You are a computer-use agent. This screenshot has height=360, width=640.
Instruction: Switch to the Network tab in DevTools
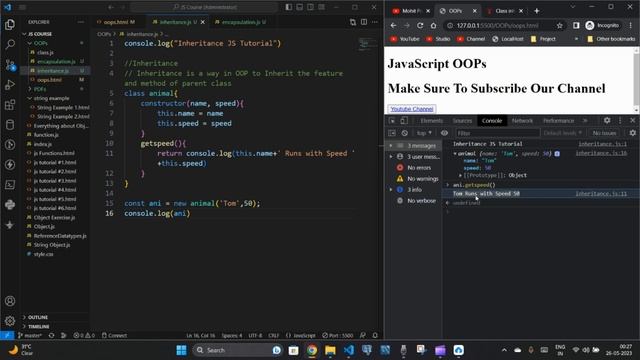coord(522,120)
